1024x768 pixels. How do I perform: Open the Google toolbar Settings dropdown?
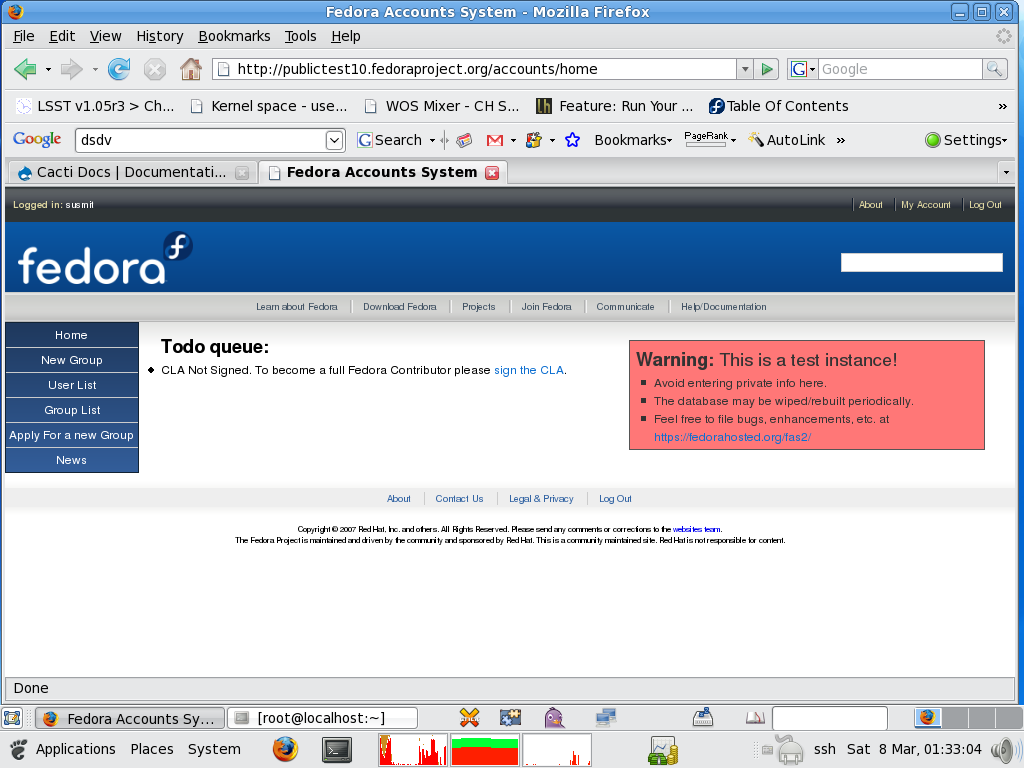[966, 140]
